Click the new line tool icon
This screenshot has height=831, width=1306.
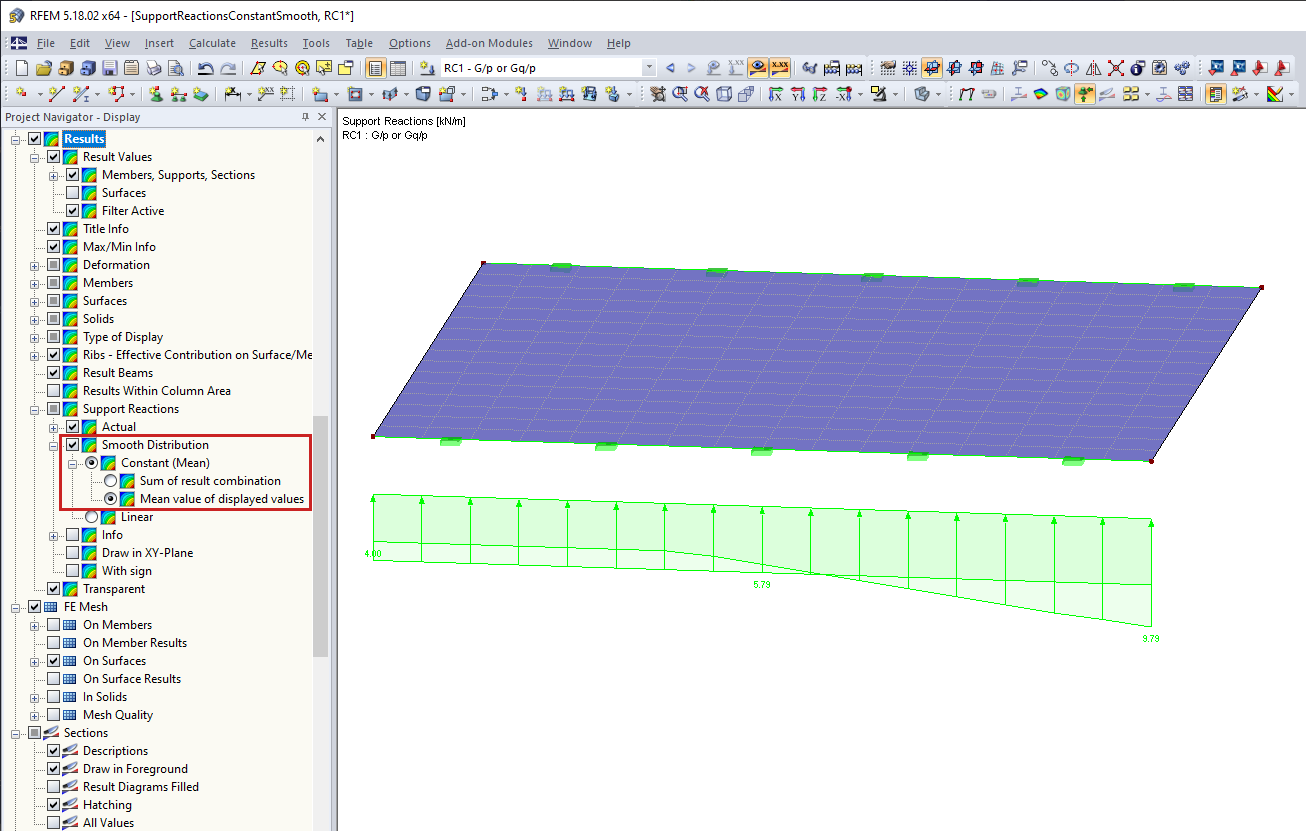click(x=56, y=94)
